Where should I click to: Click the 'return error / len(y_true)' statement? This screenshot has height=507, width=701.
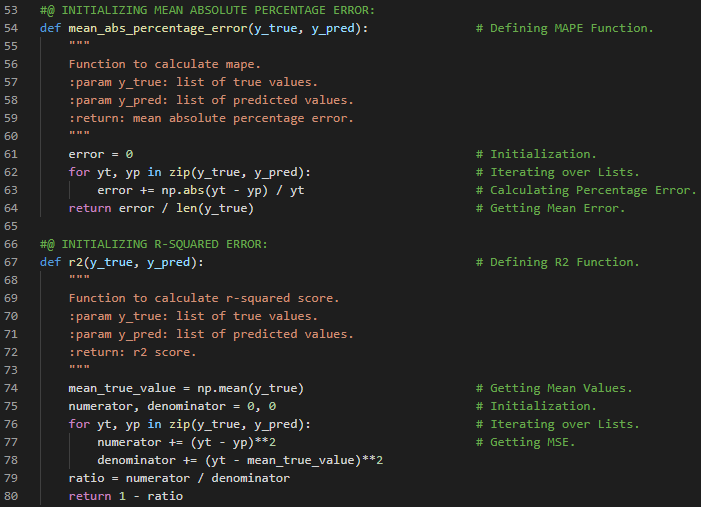point(161,208)
